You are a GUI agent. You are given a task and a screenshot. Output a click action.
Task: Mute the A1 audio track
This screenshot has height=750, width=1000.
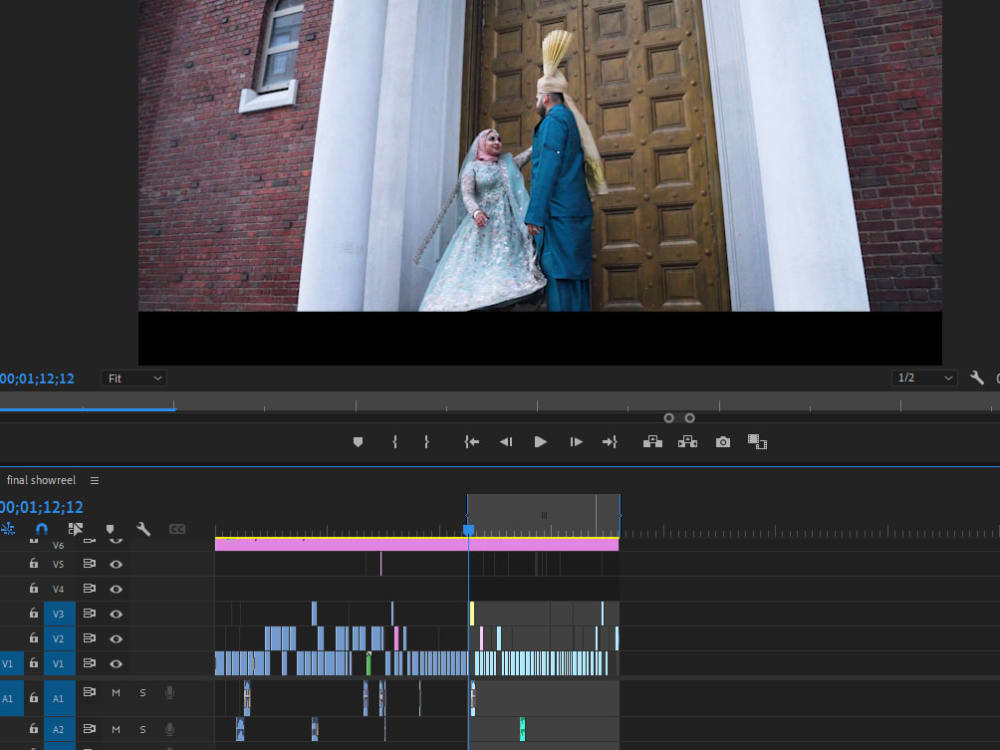point(116,692)
